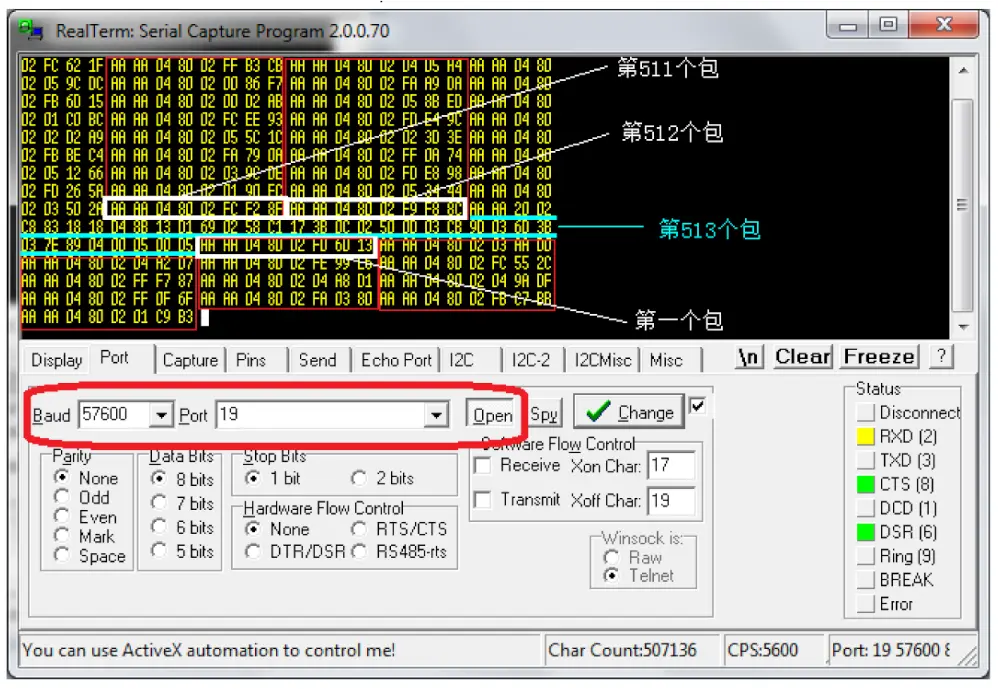Image resolution: width=1000 pixels, height=689 pixels.
Task: Toggle the checkbox beside the Change button
Action: click(698, 406)
